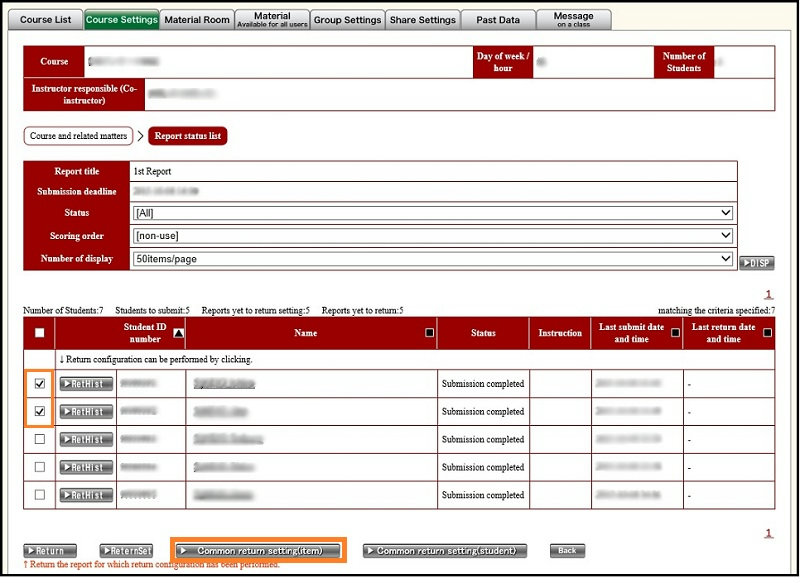Click Common return setting(student) button
Image resolution: width=800 pixels, height=583 pixels.
[x=444, y=551]
